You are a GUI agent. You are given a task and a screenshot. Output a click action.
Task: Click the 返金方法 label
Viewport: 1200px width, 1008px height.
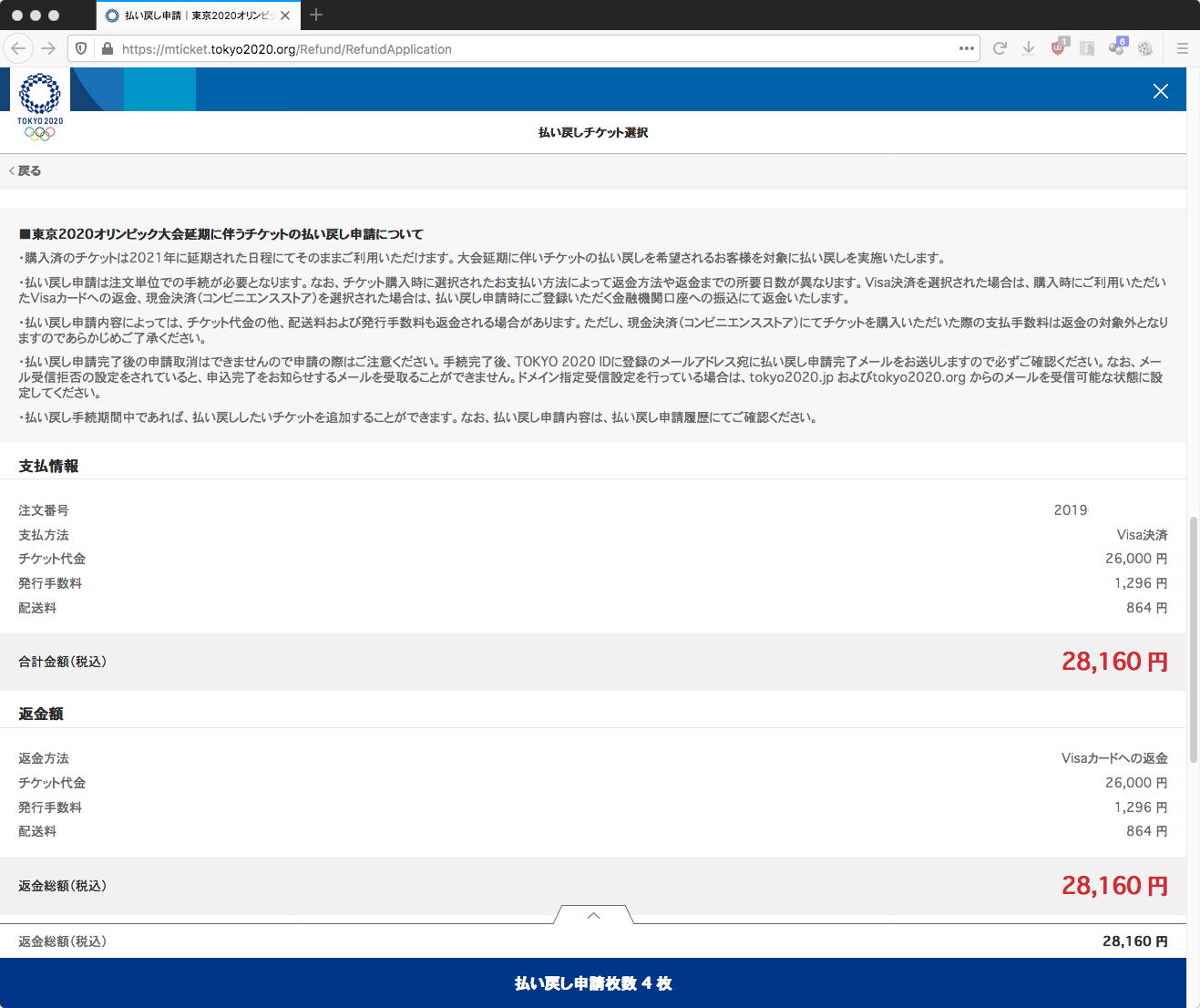pos(44,758)
